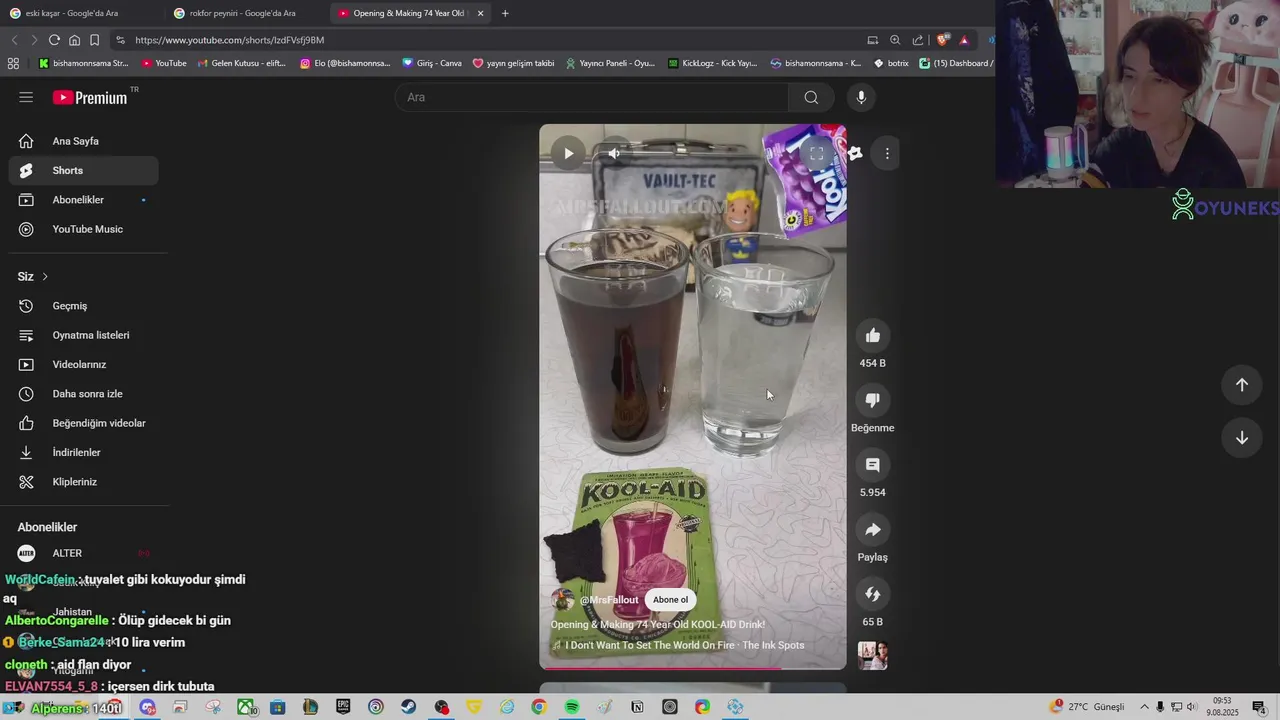Open the @MrsFallout channel link
The width and height of the screenshot is (1280, 720).
[x=609, y=600]
